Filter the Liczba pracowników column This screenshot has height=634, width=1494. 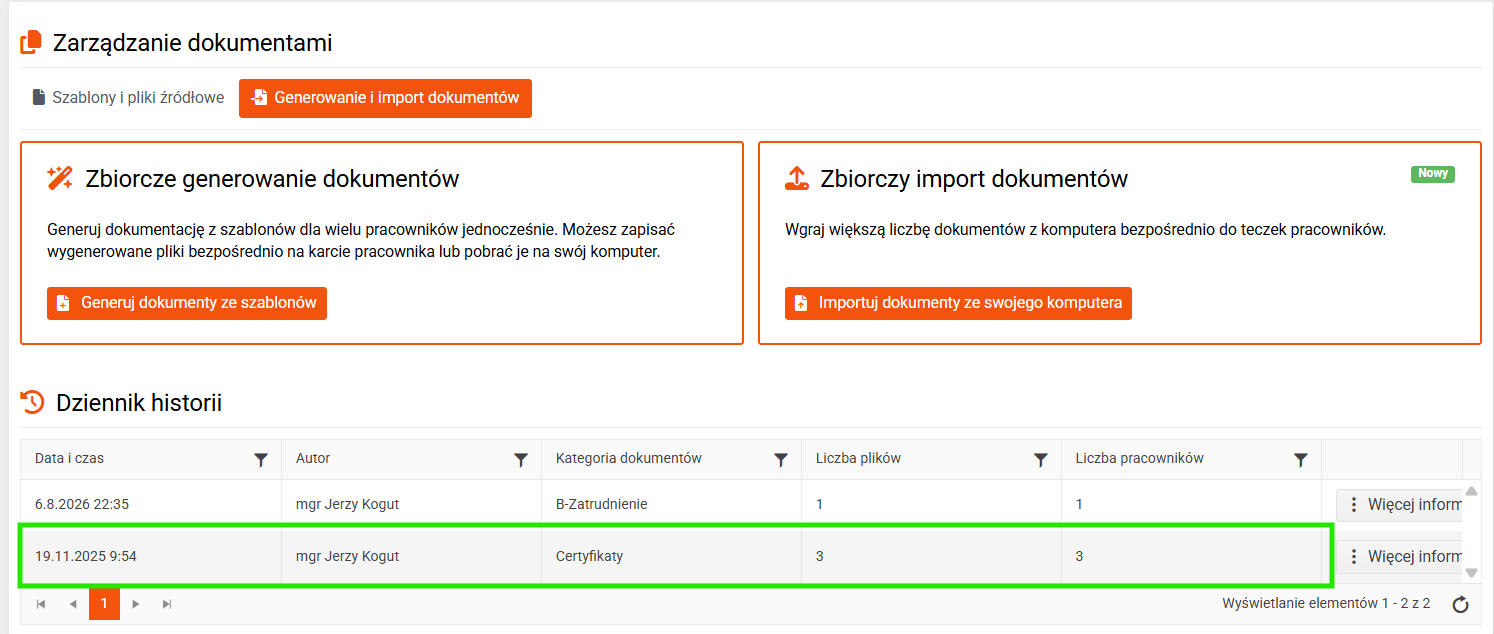pyautogui.click(x=1301, y=460)
